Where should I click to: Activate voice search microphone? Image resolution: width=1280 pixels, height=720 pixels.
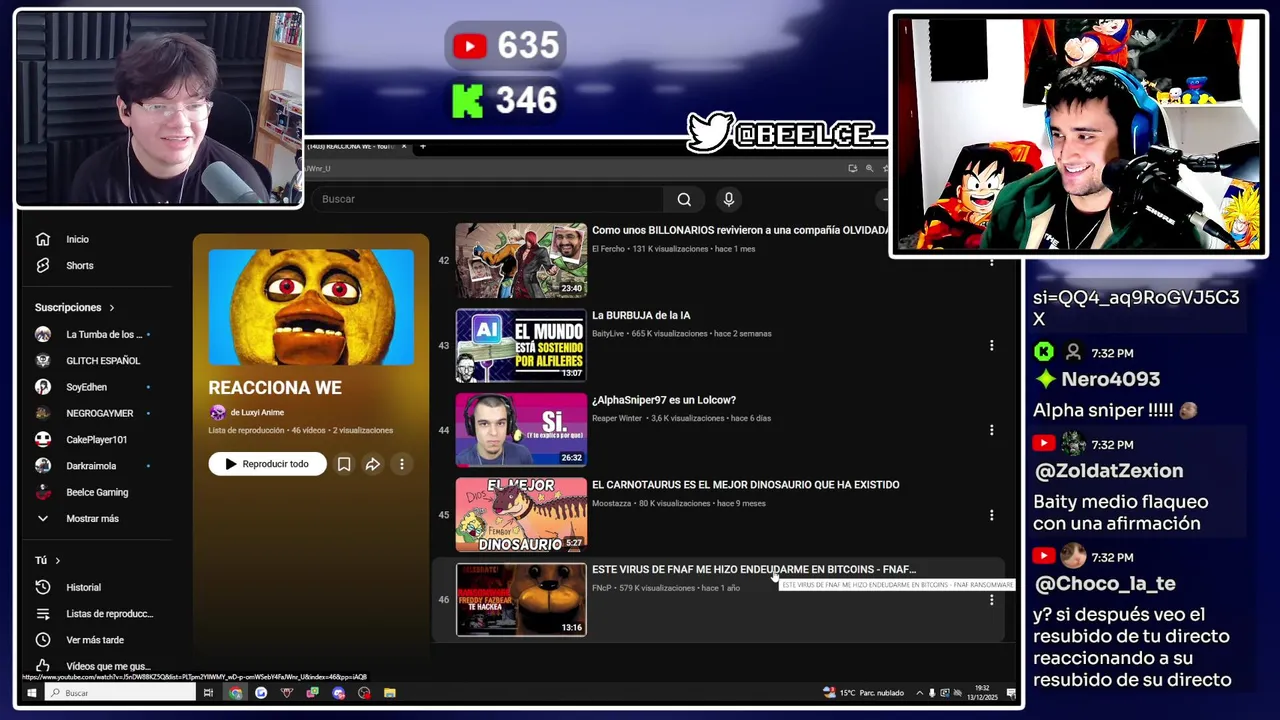pos(728,199)
